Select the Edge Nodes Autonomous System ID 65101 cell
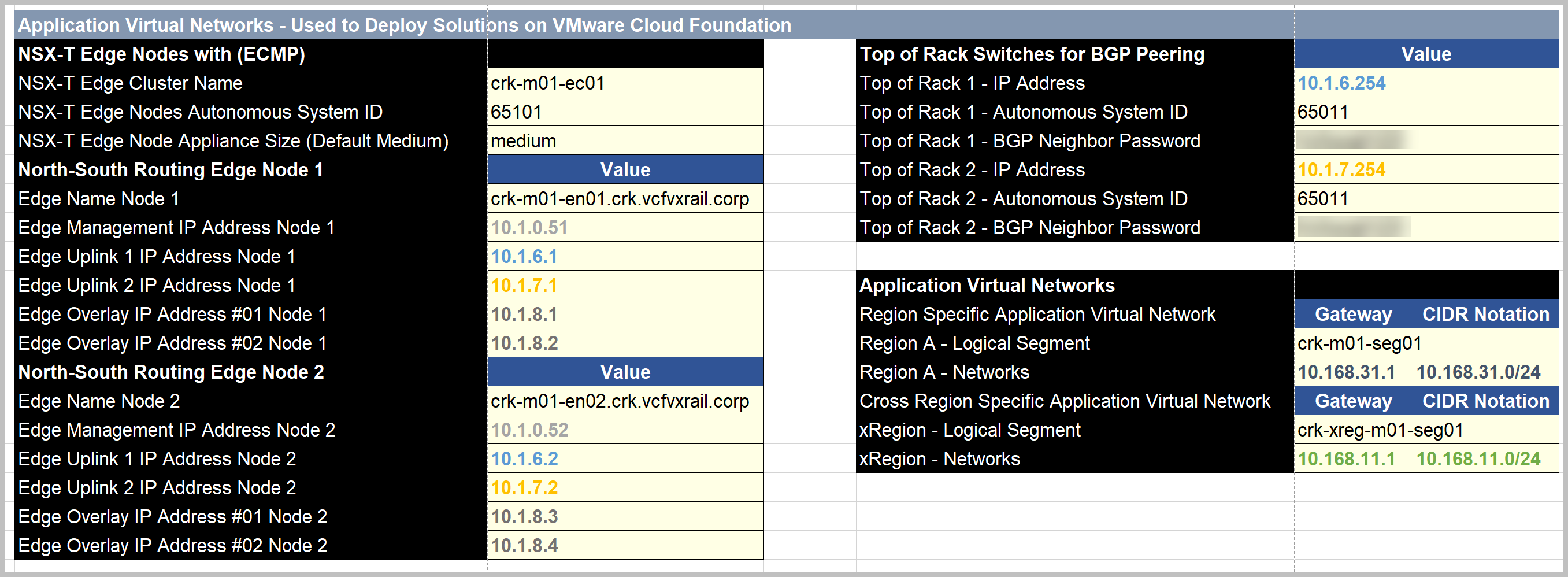 (625, 112)
